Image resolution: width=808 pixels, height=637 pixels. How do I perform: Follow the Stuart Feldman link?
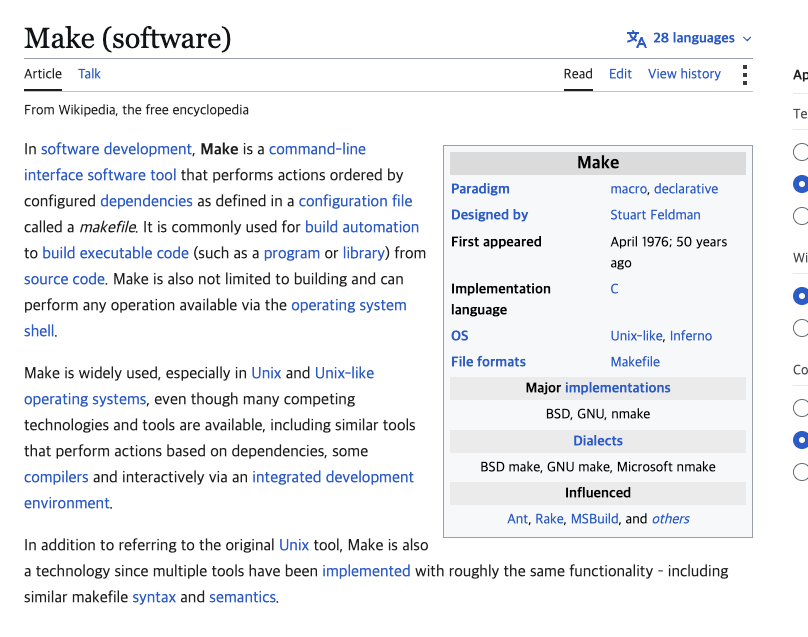(655, 215)
